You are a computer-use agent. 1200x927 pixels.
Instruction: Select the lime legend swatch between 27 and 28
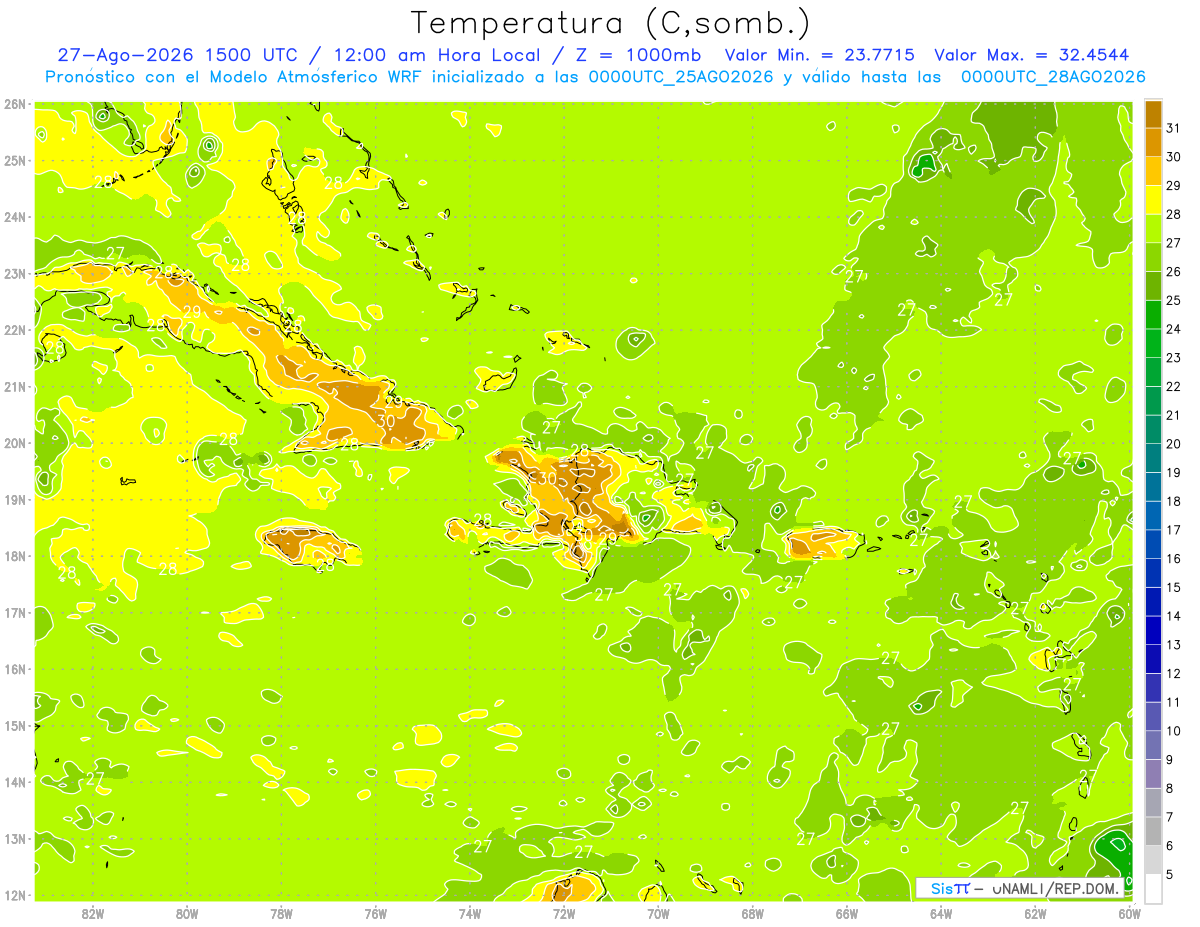tap(1153, 228)
